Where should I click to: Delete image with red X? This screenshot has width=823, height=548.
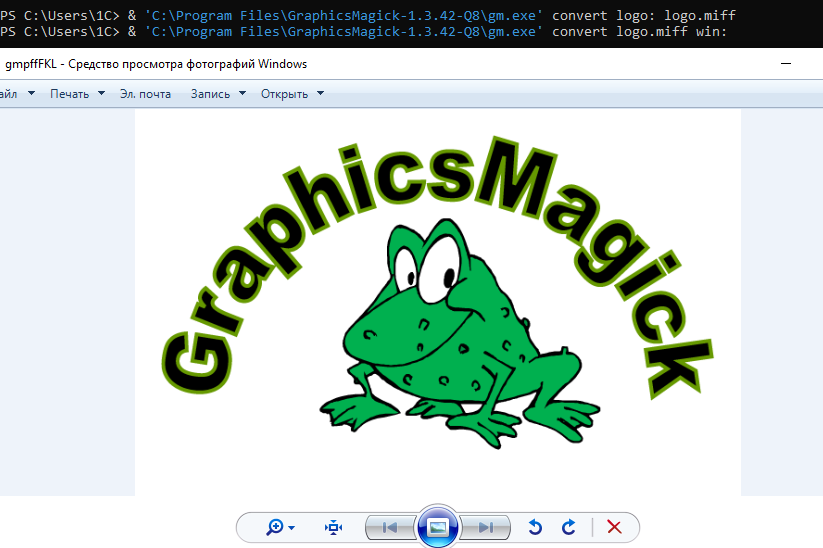614,526
